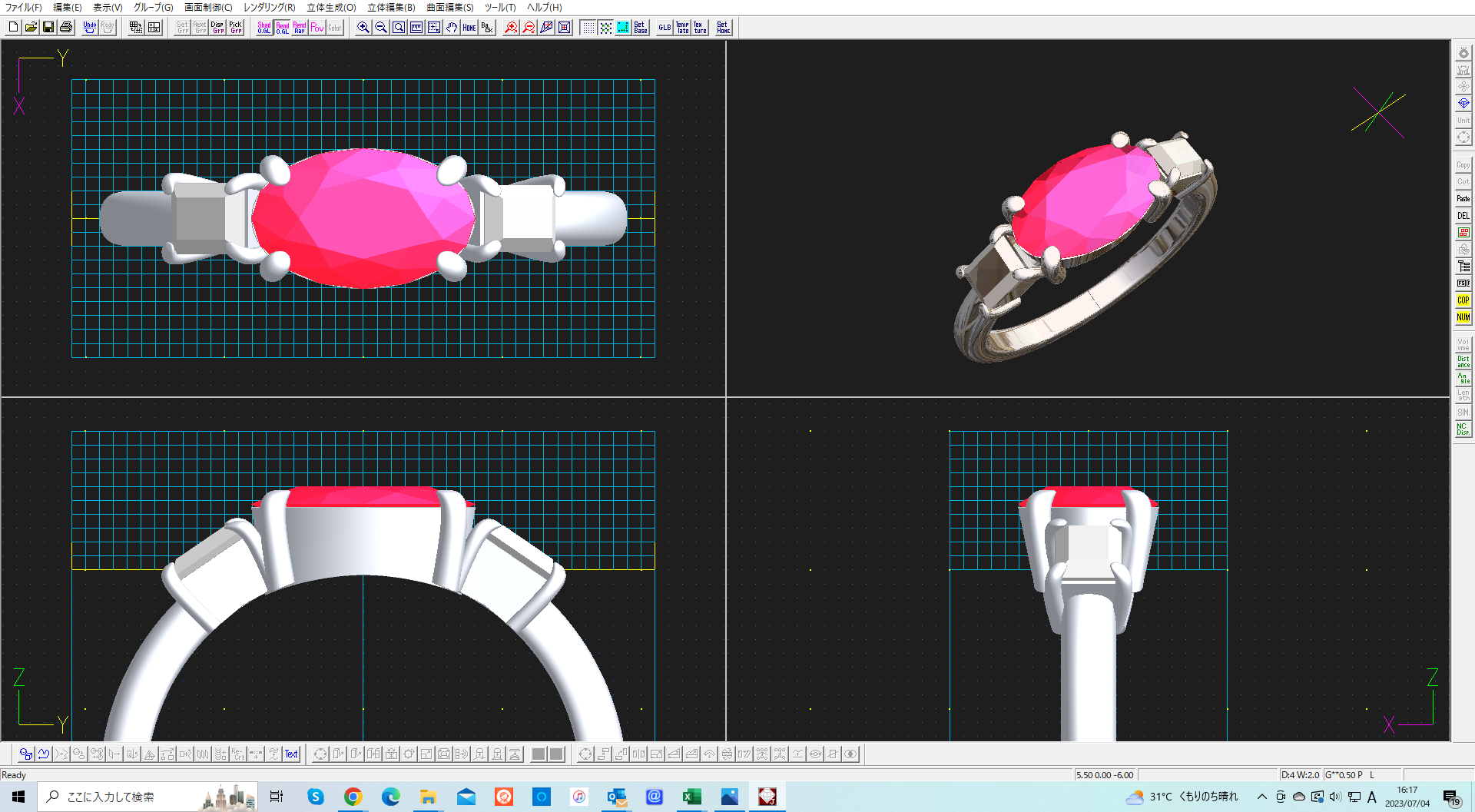Click the Home view icon
Screen dimensions: 1475x812
pos(469,28)
